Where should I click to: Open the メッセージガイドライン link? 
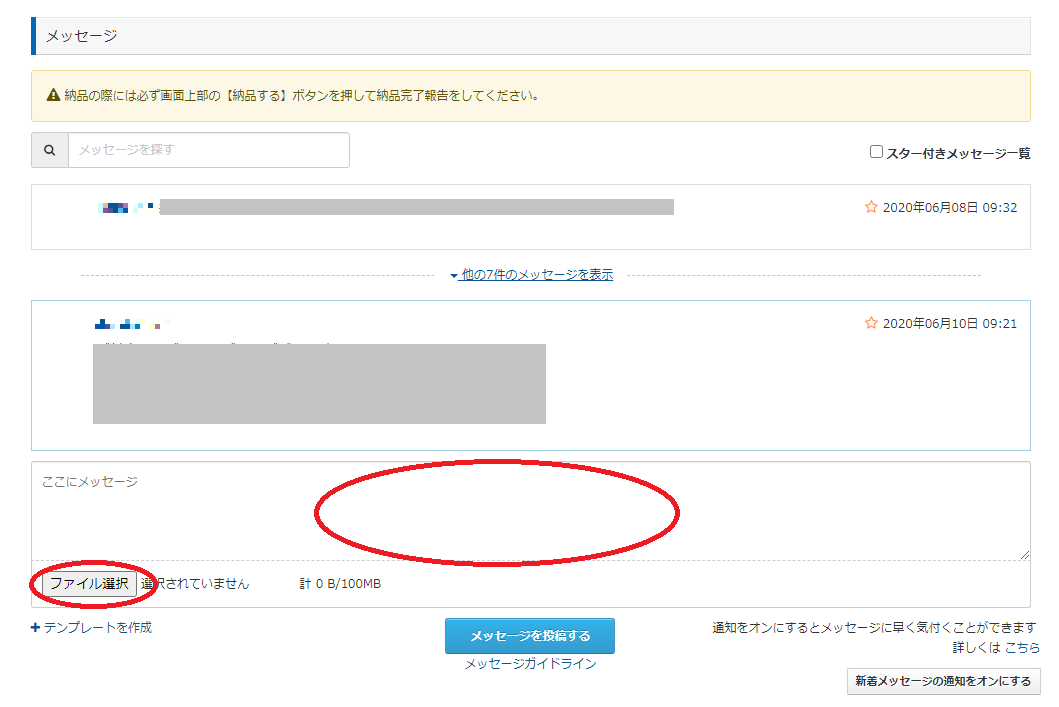coord(530,664)
